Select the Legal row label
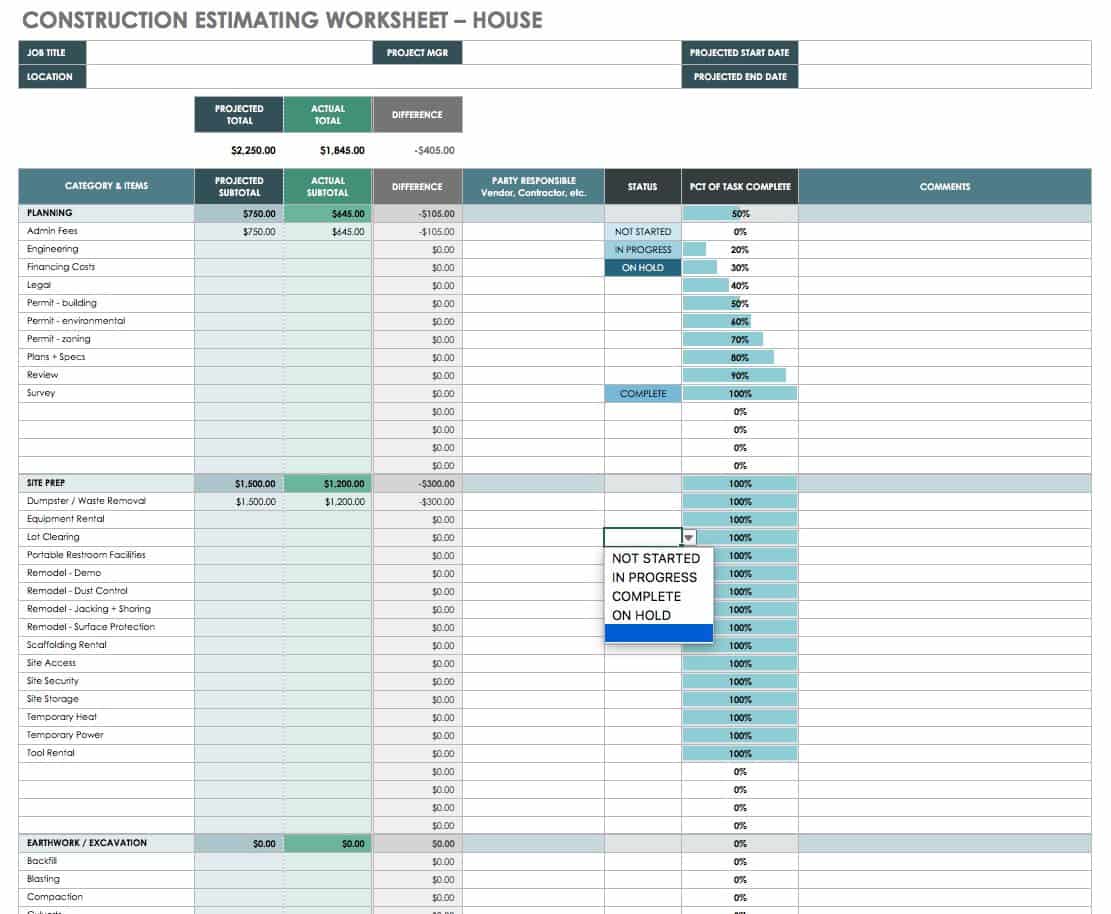Image resolution: width=1111 pixels, height=914 pixels. tap(38, 285)
